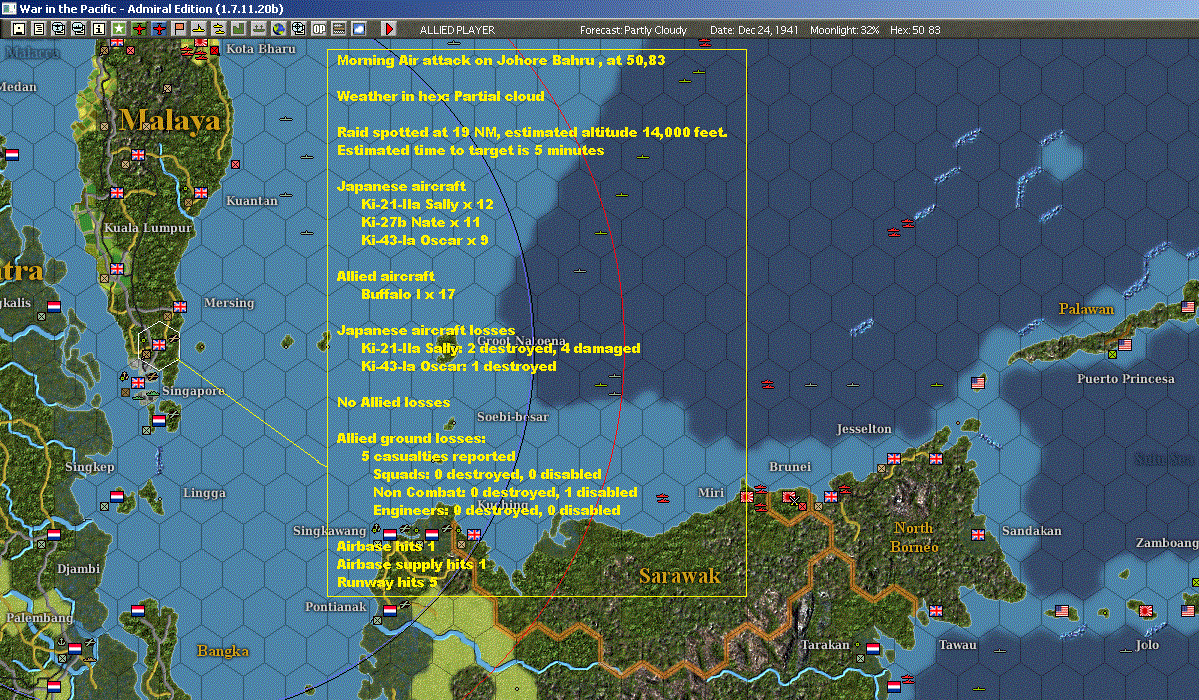Screen dimensions: 1199x700
Task: Open the document list icon in toolbar
Action: point(38,29)
